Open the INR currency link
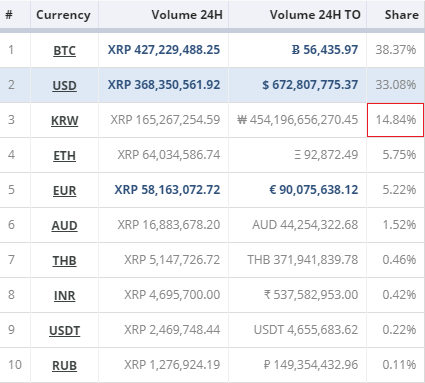 pyautogui.click(x=64, y=296)
